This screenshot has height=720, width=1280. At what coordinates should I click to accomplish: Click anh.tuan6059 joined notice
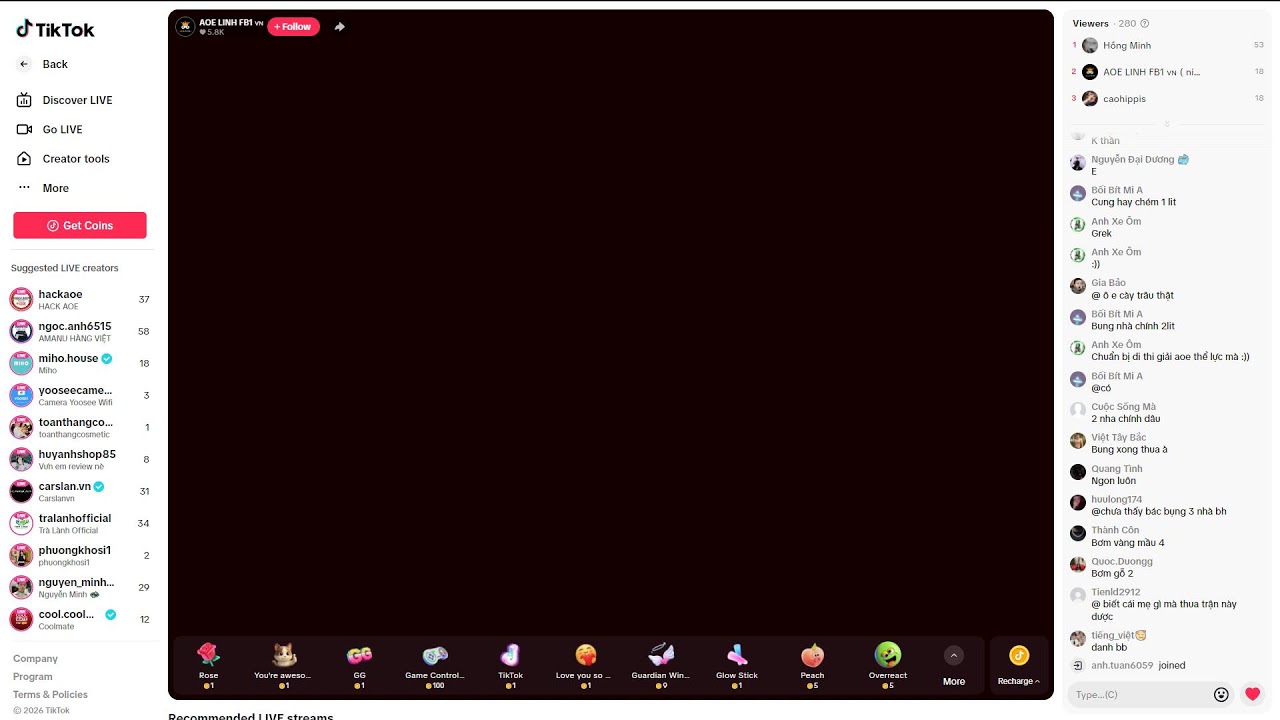coord(1138,665)
